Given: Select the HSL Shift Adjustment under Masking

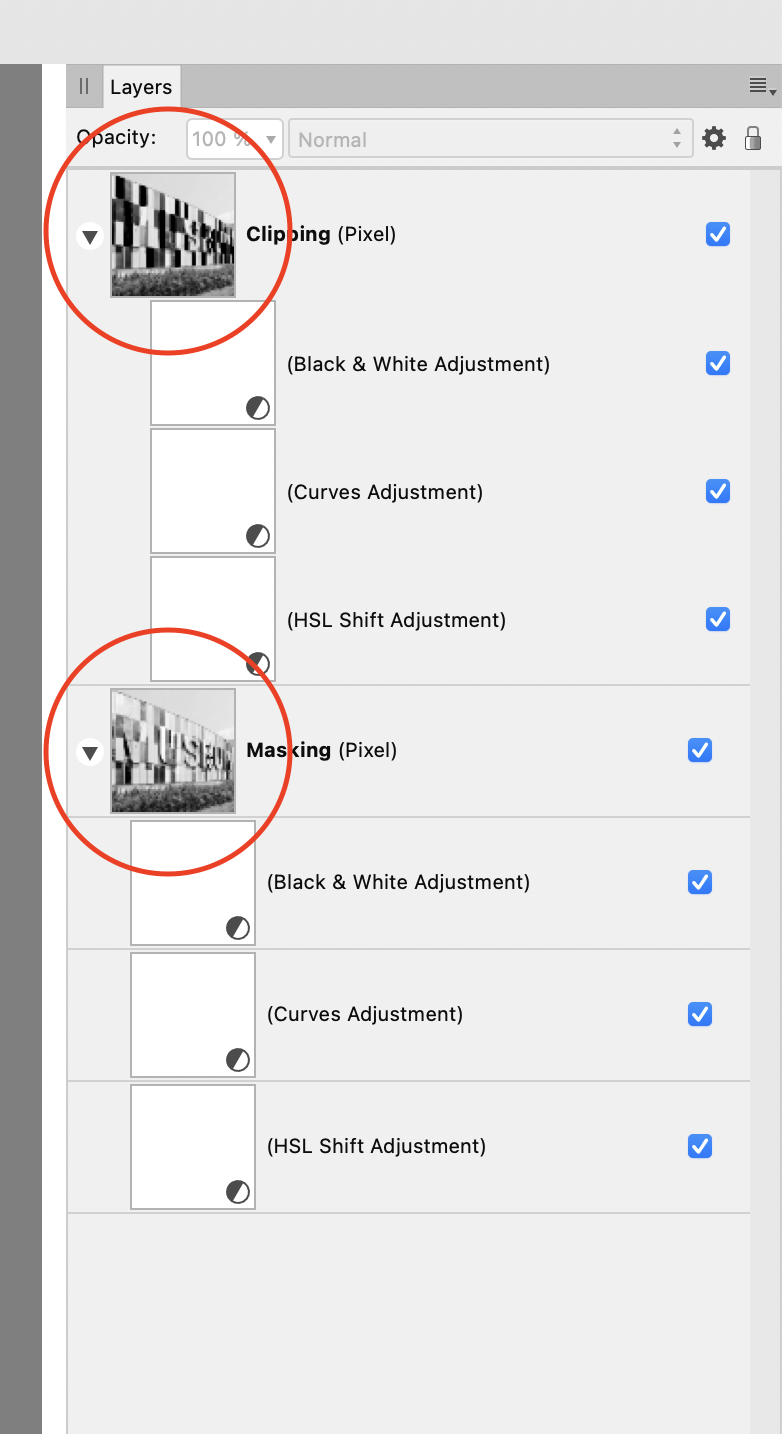Looking at the screenshot, I should click(376, 1146).
